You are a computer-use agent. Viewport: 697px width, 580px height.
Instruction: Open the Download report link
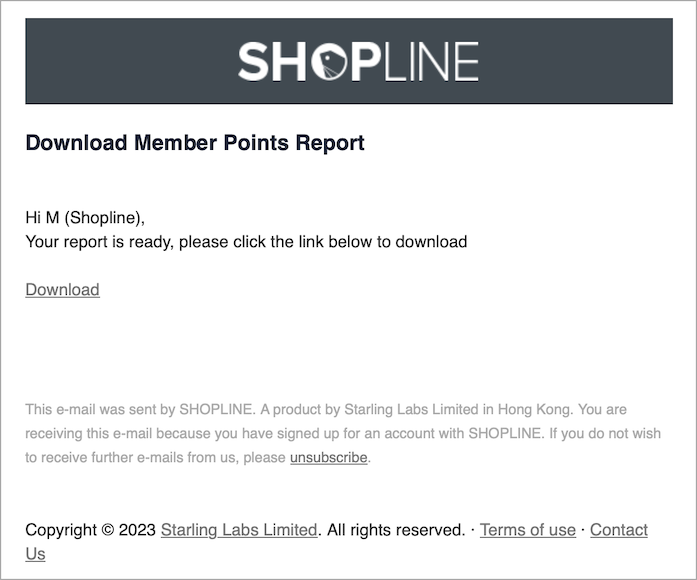pyautogui.click(x=62, y=290)
